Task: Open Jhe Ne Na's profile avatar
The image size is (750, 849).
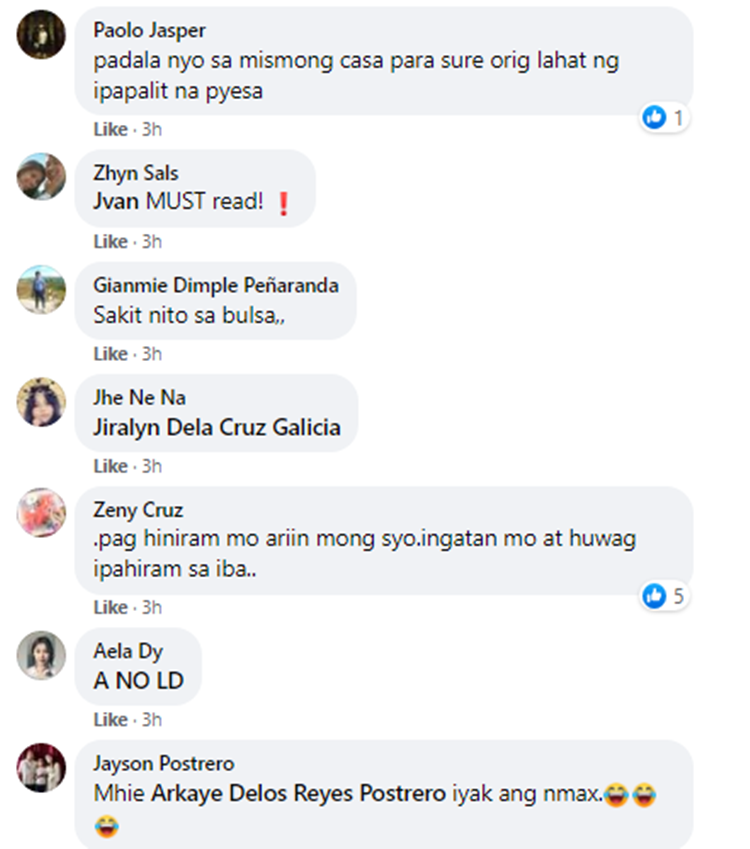Action: coord(41,401)
